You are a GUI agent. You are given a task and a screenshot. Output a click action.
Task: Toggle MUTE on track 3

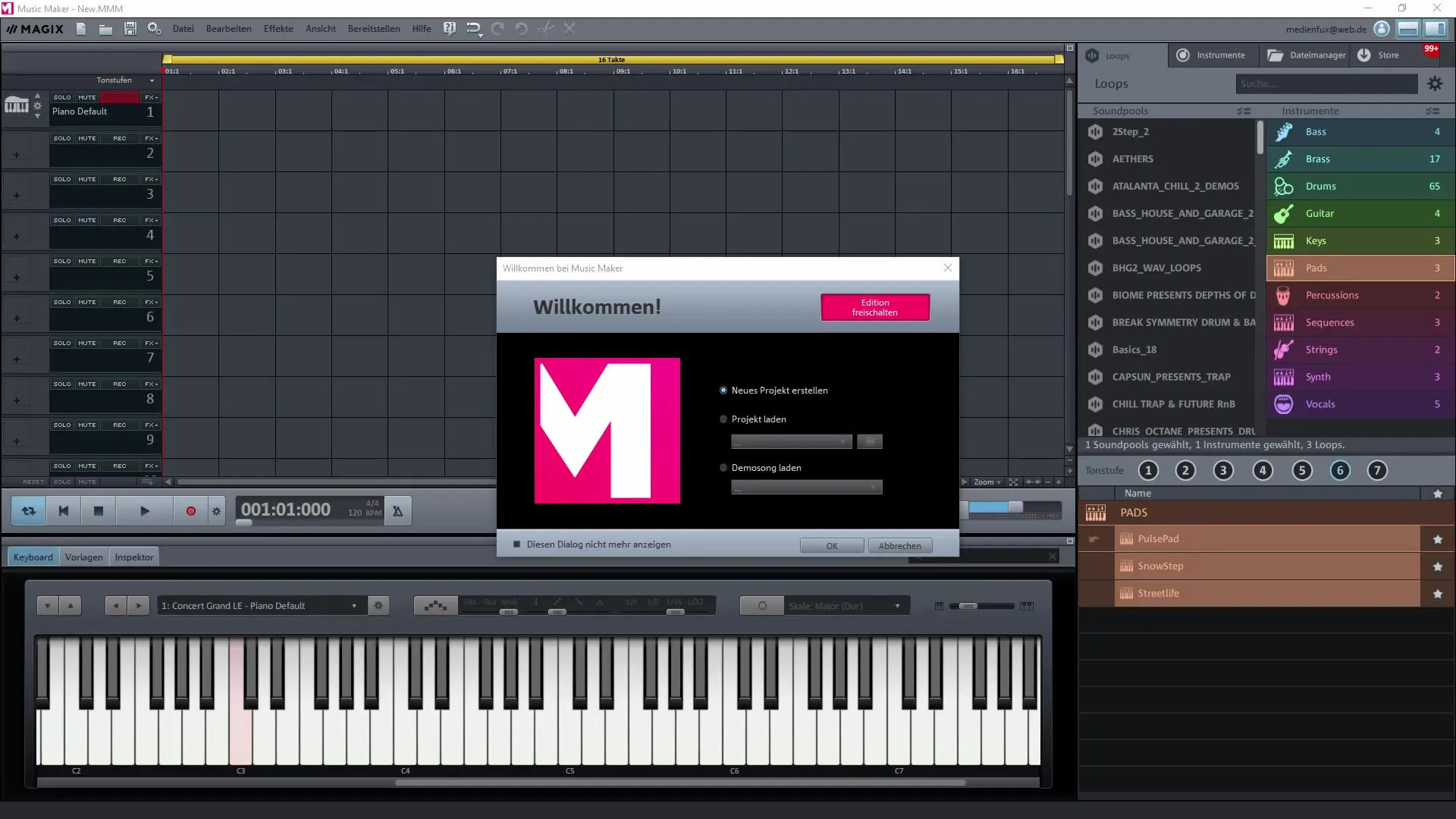87,180
